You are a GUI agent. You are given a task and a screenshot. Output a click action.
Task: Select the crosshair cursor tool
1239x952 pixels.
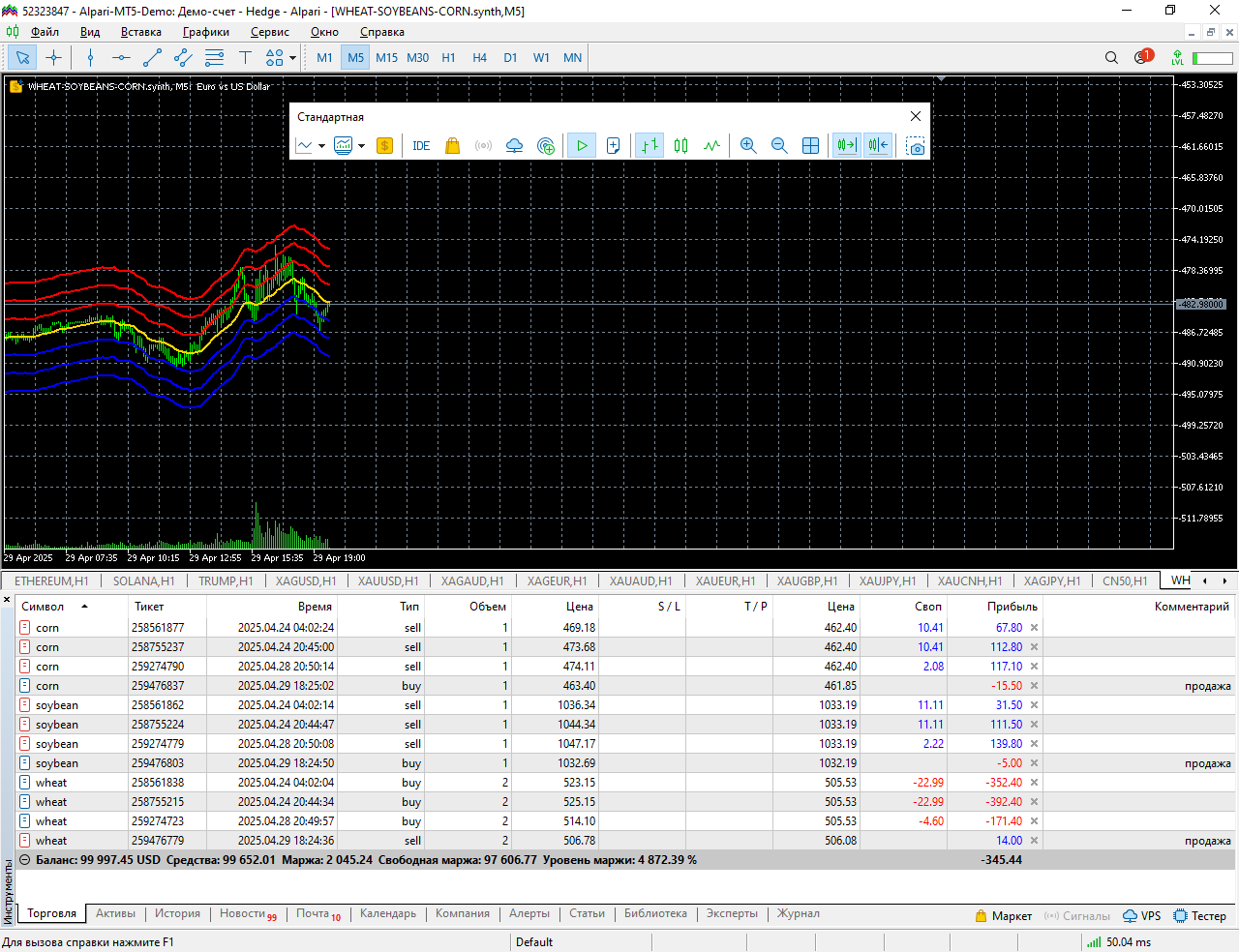click(54, 58)
